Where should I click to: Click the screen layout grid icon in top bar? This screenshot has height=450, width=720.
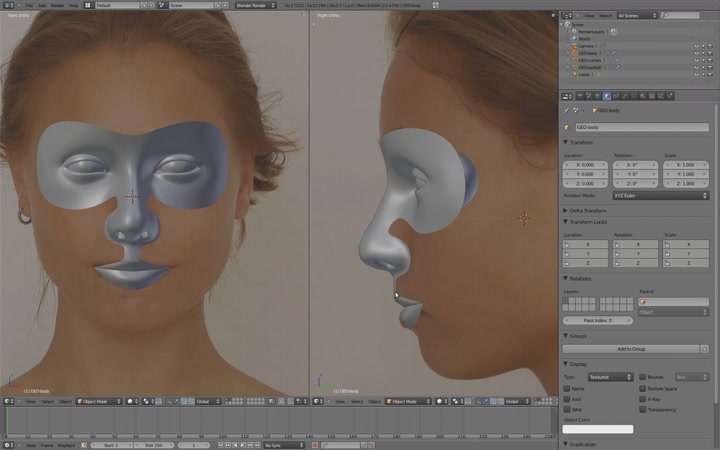[87, 5]
